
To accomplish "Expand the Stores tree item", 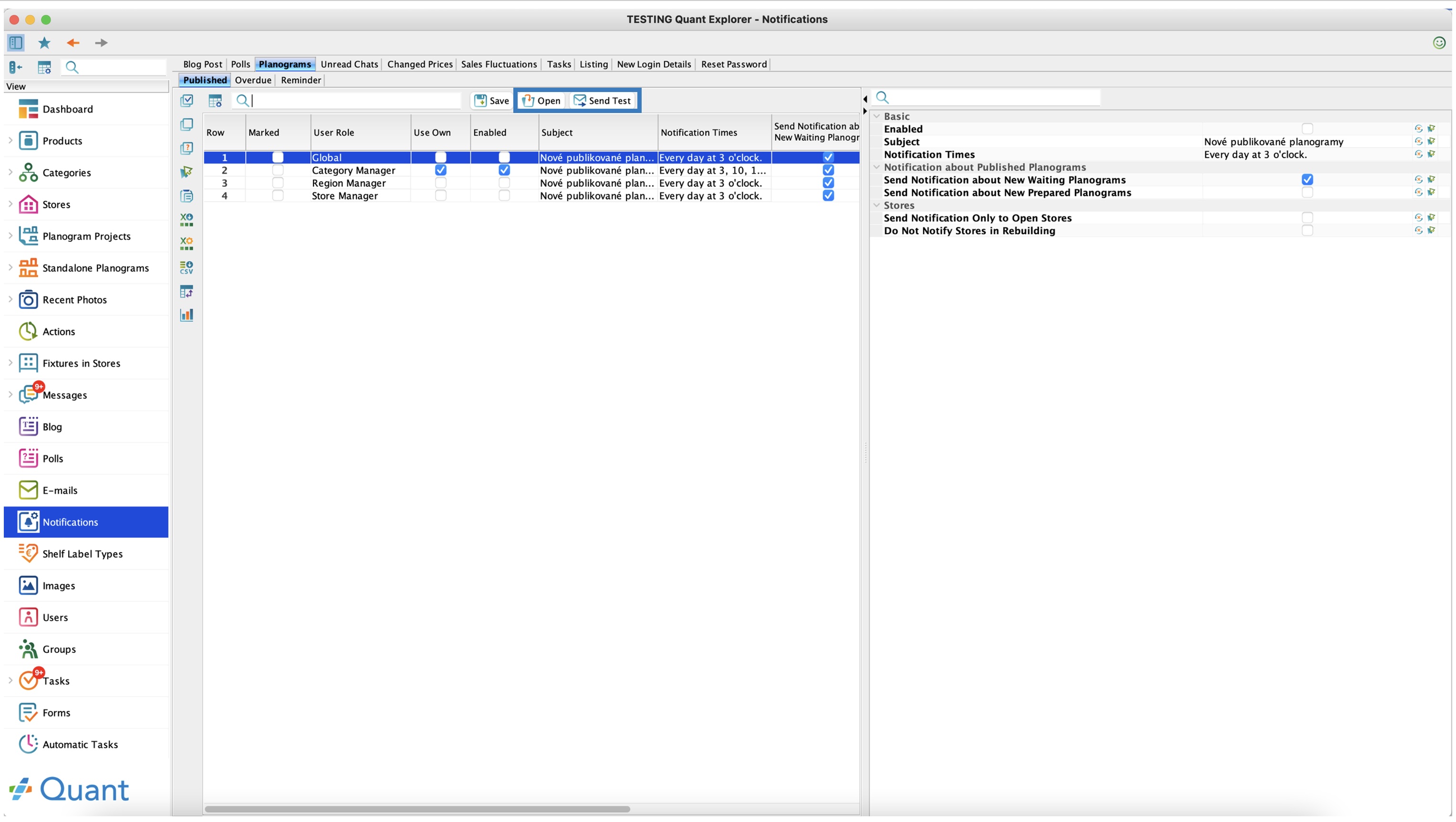I will [x=10, y=204].
